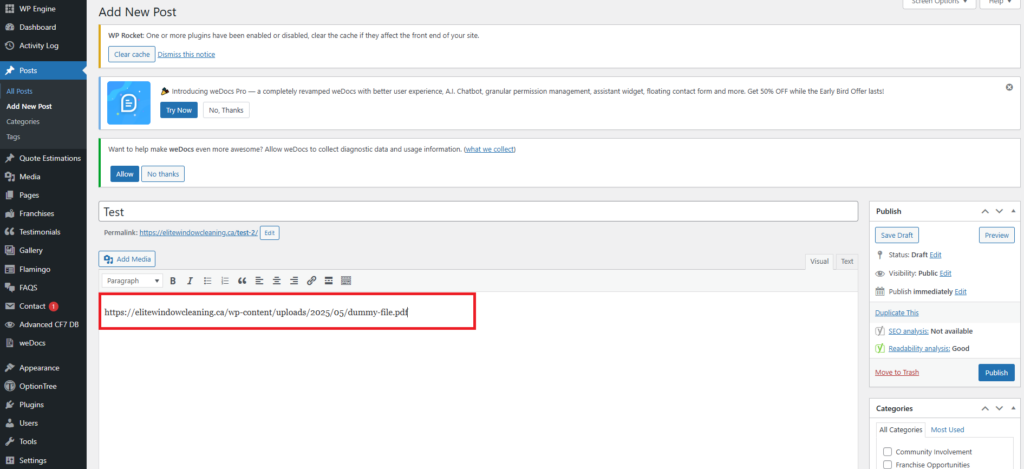Check the Community Involvement category
This screenshot has height=469, width=1024.
pyautogui.click(x=887, y=452)
